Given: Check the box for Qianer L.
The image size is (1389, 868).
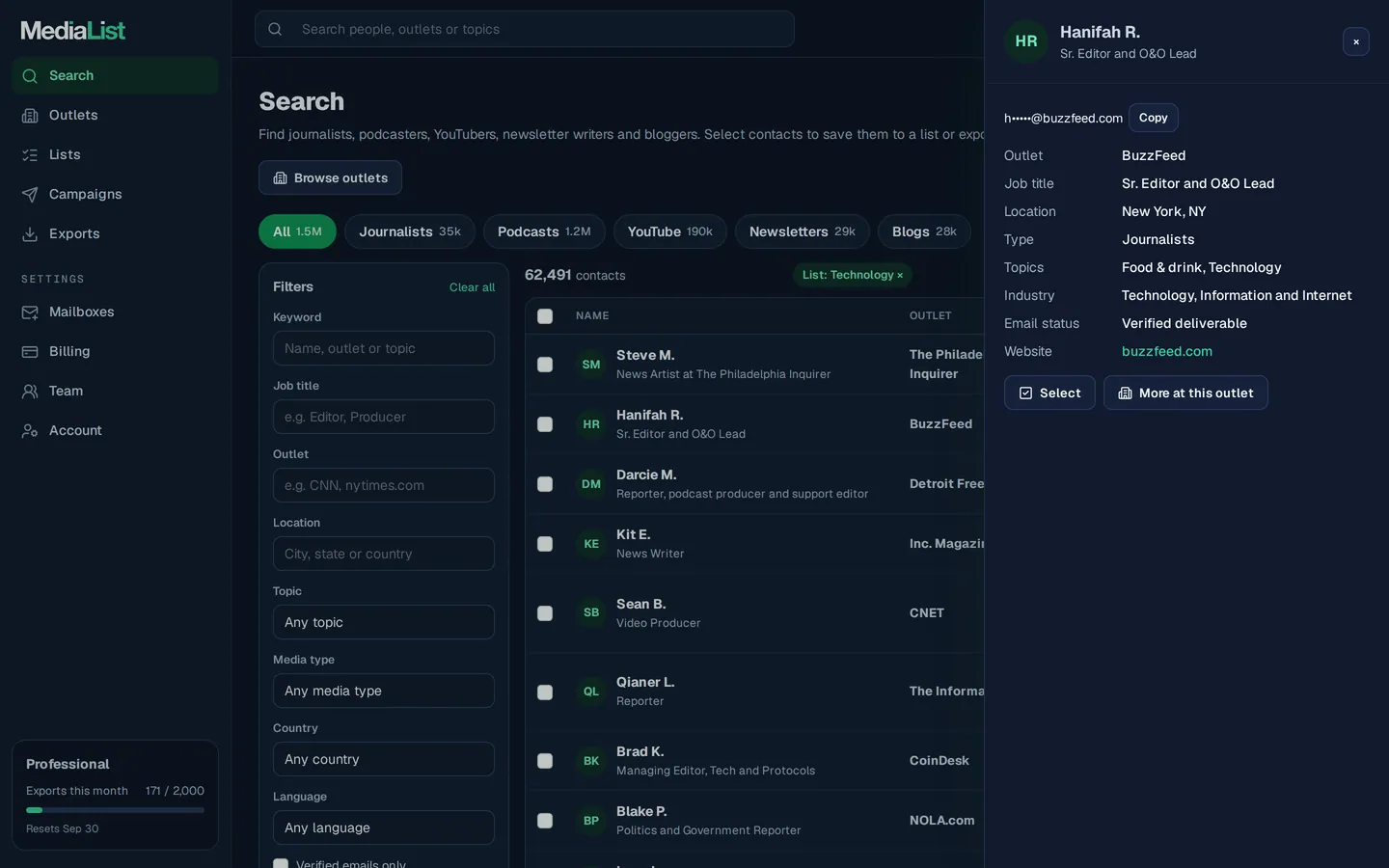Looking at the screenshot, I should click(545, 692).
